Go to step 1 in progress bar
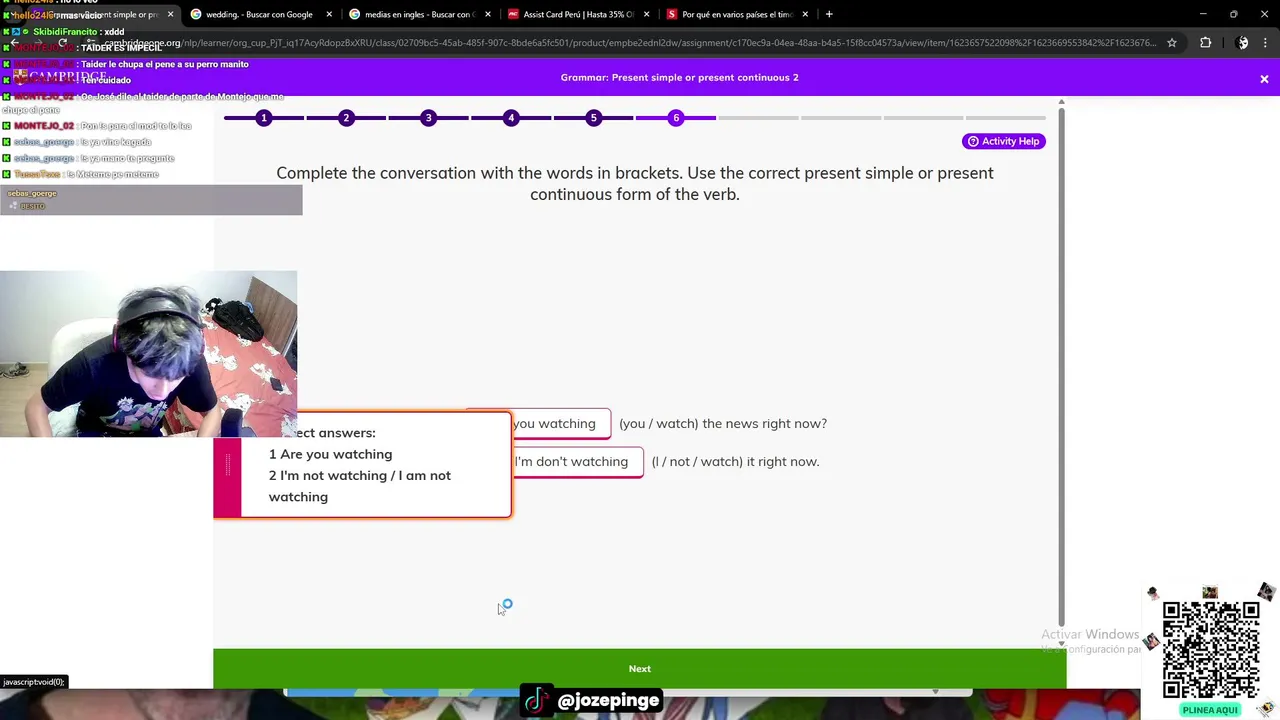Screen dimensions: 1280x720 264,118
